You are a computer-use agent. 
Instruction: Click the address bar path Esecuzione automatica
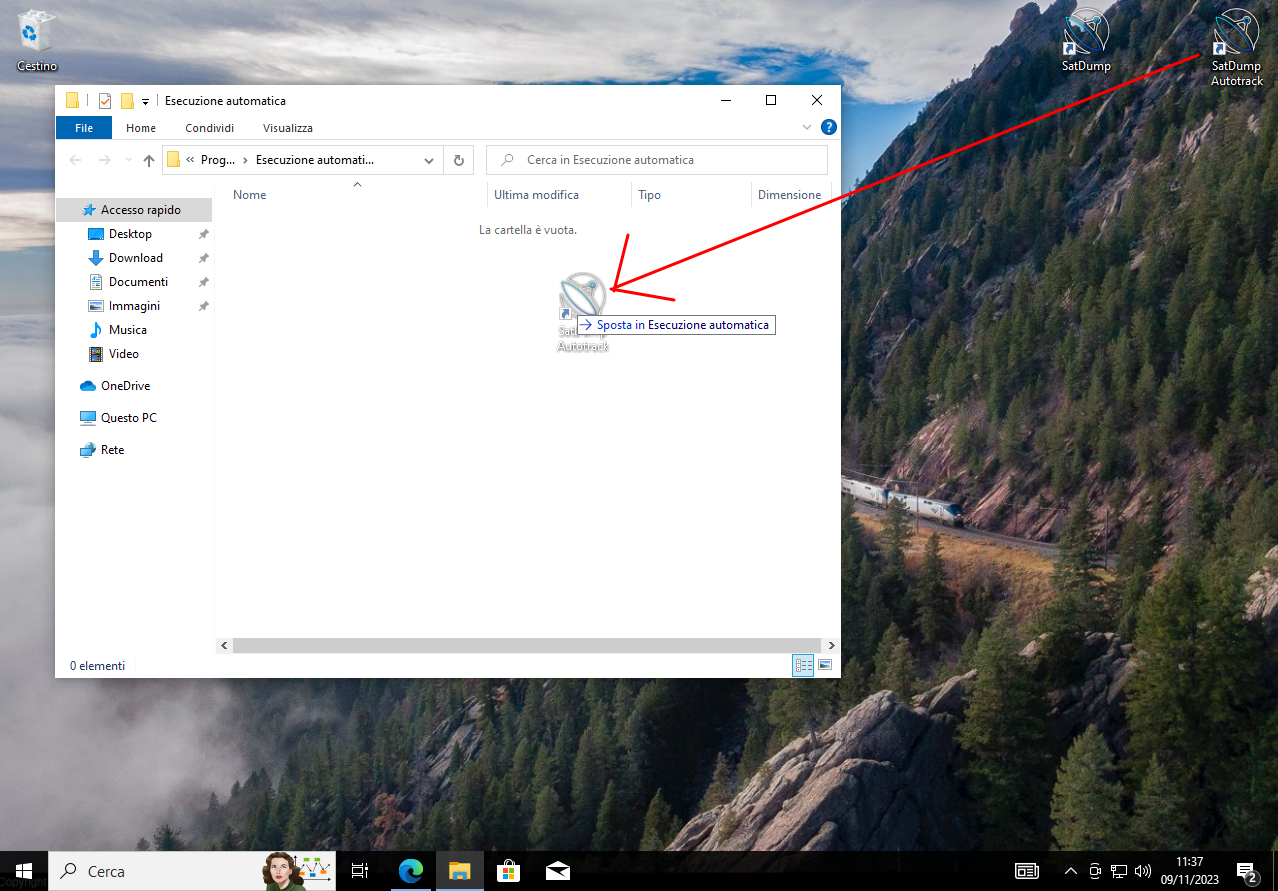pos(315,160)
